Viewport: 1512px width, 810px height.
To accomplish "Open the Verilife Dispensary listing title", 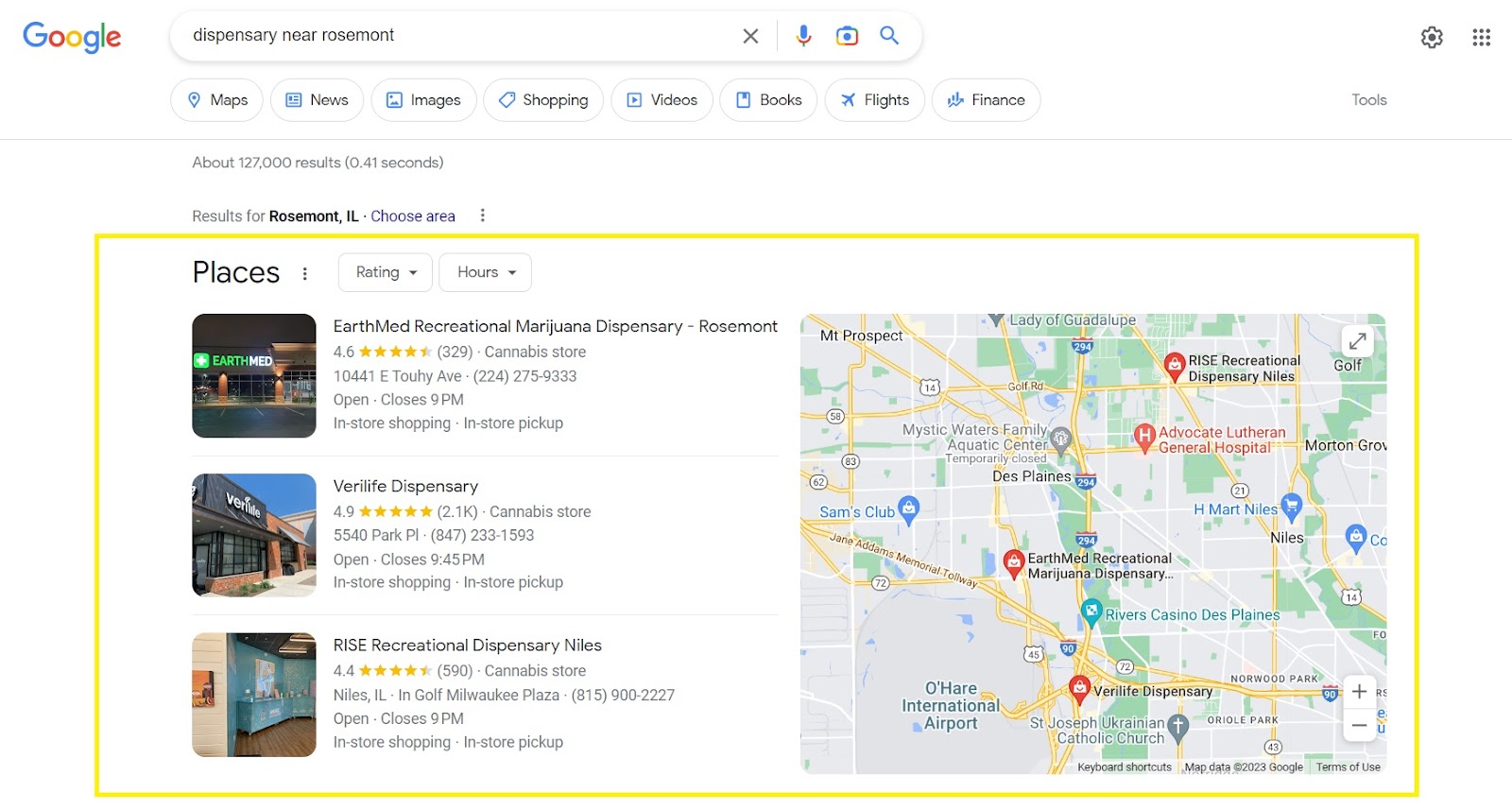I will [405, 486].
